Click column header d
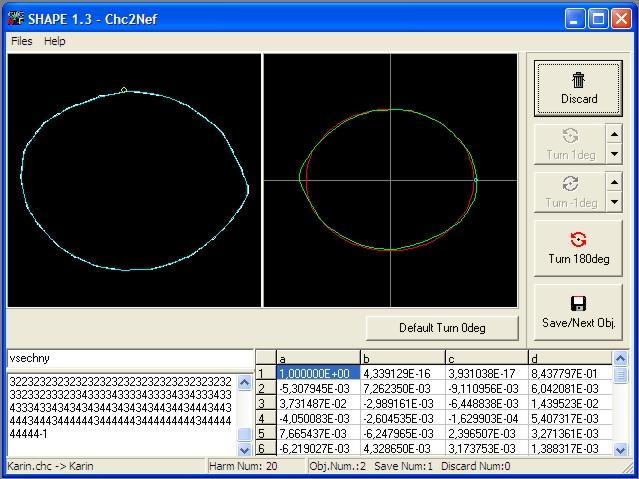639x479 pixels. click(x=571, y=358)
